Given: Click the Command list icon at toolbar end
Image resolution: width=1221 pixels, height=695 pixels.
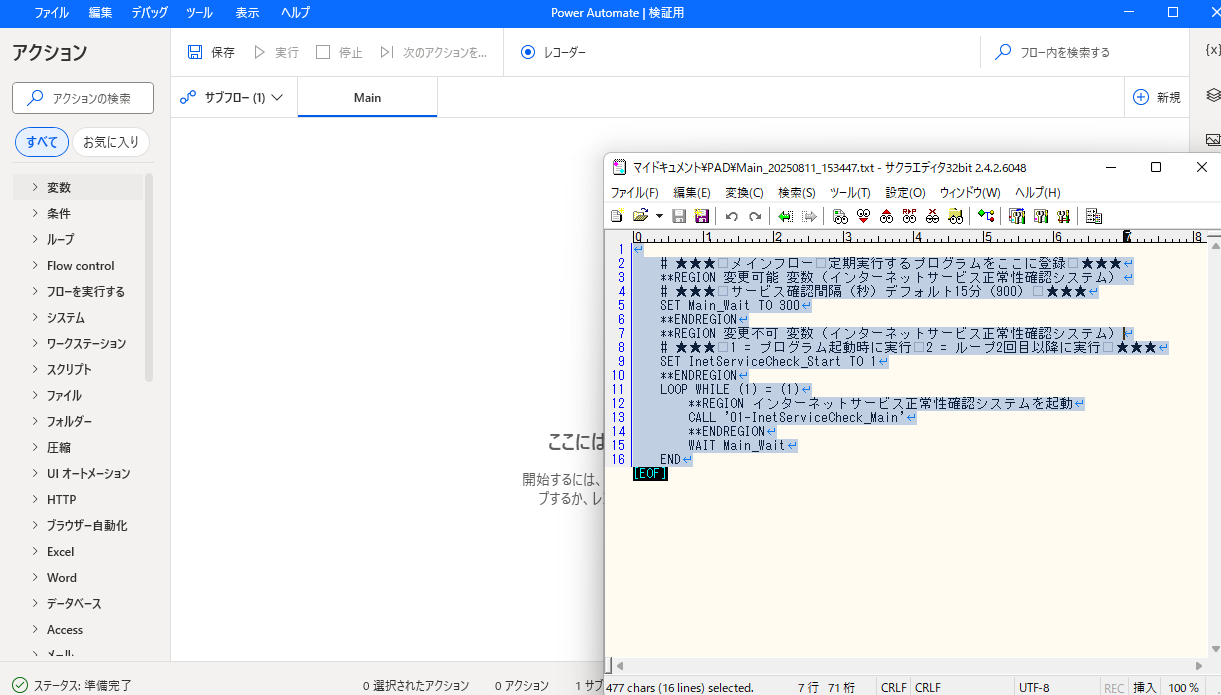Looking at the screenshot, I should 1093,216.
